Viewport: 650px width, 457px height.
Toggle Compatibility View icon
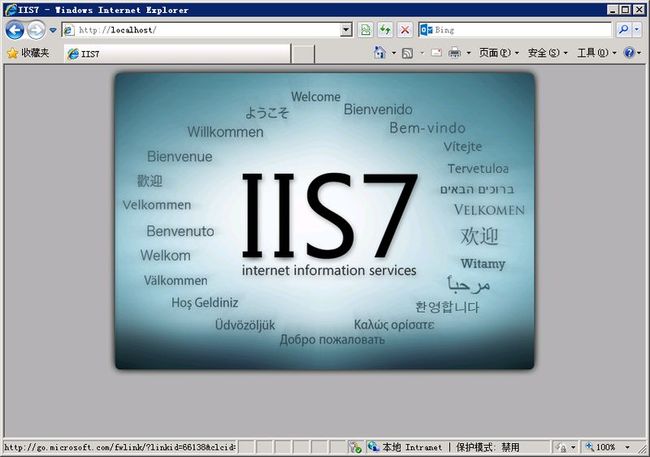click(365, 30)
